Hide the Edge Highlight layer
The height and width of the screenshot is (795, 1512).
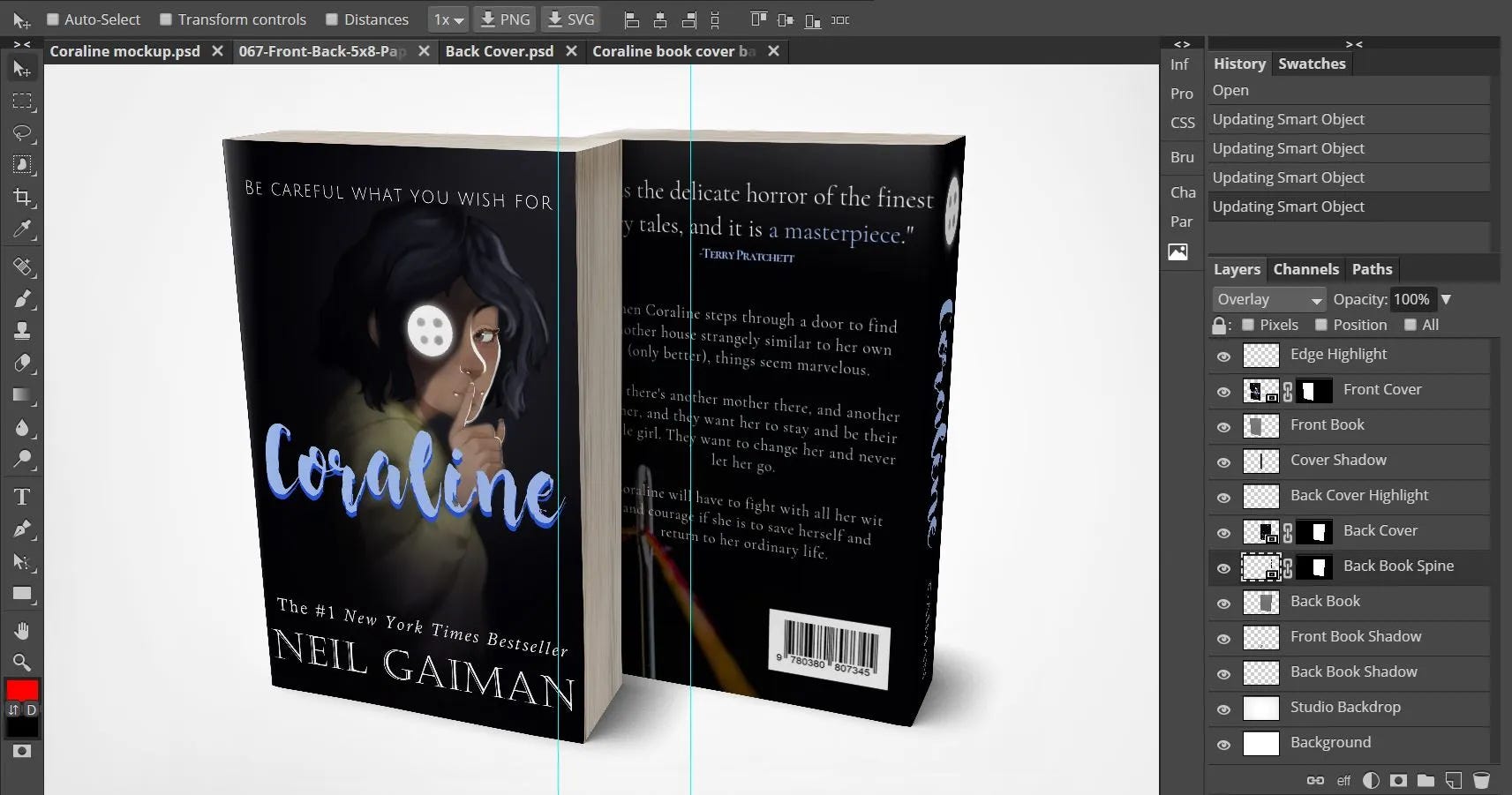point(1223,356)
